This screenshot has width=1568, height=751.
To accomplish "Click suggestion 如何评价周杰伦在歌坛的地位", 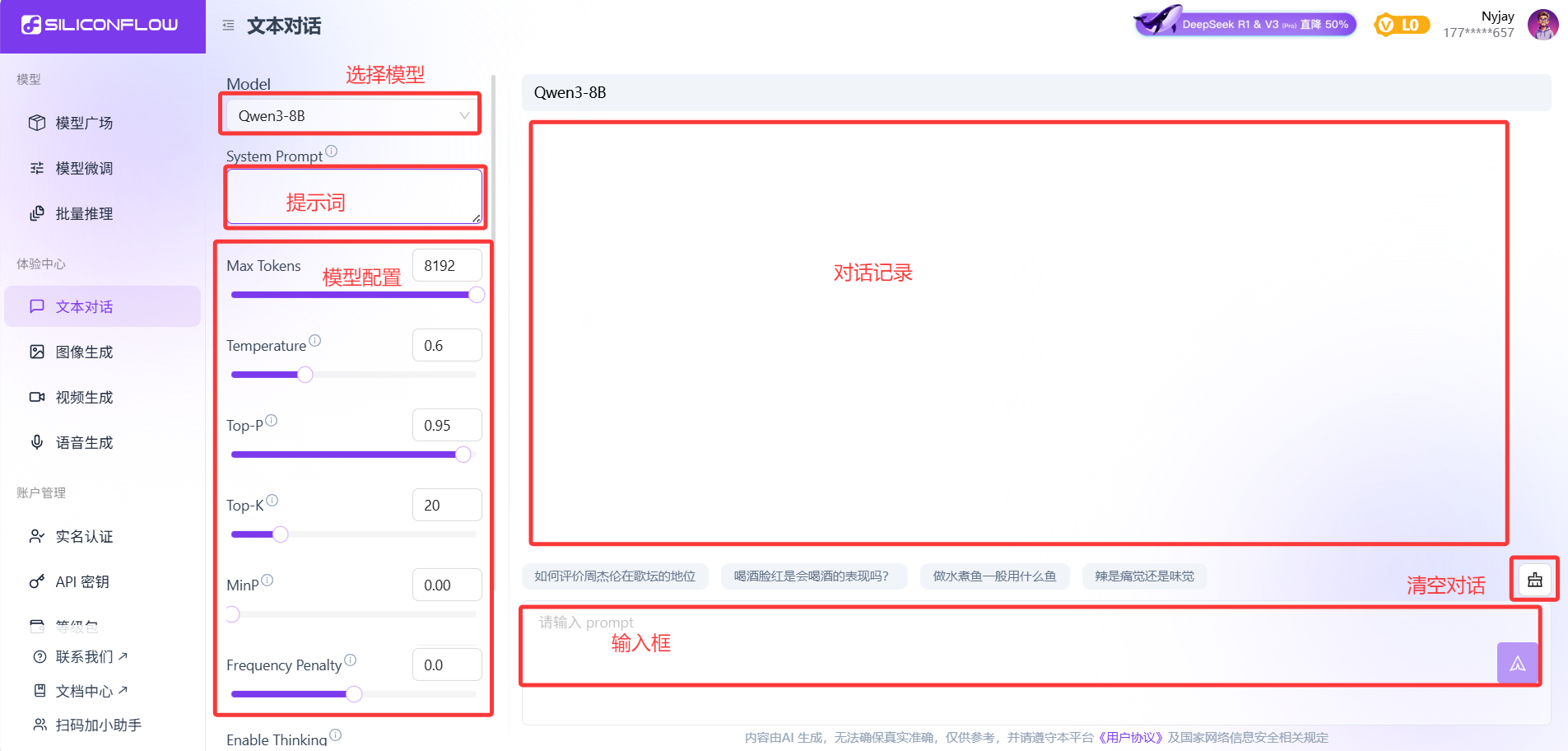I will click(615, 576).
